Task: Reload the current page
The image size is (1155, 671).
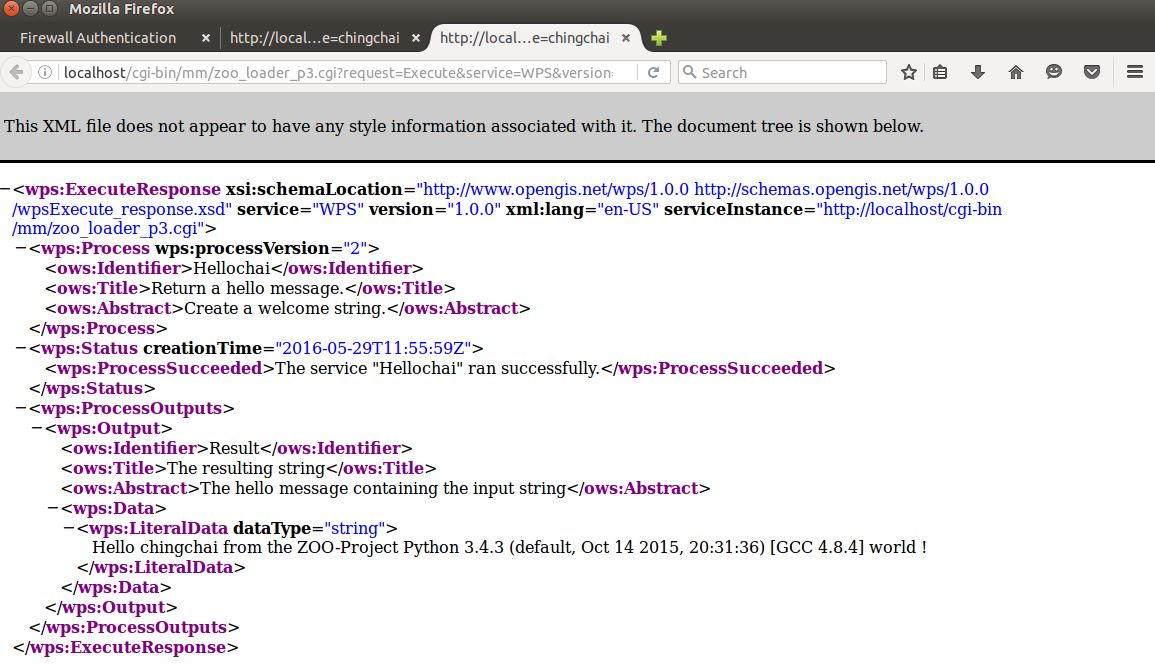Action: coord(653,72)
